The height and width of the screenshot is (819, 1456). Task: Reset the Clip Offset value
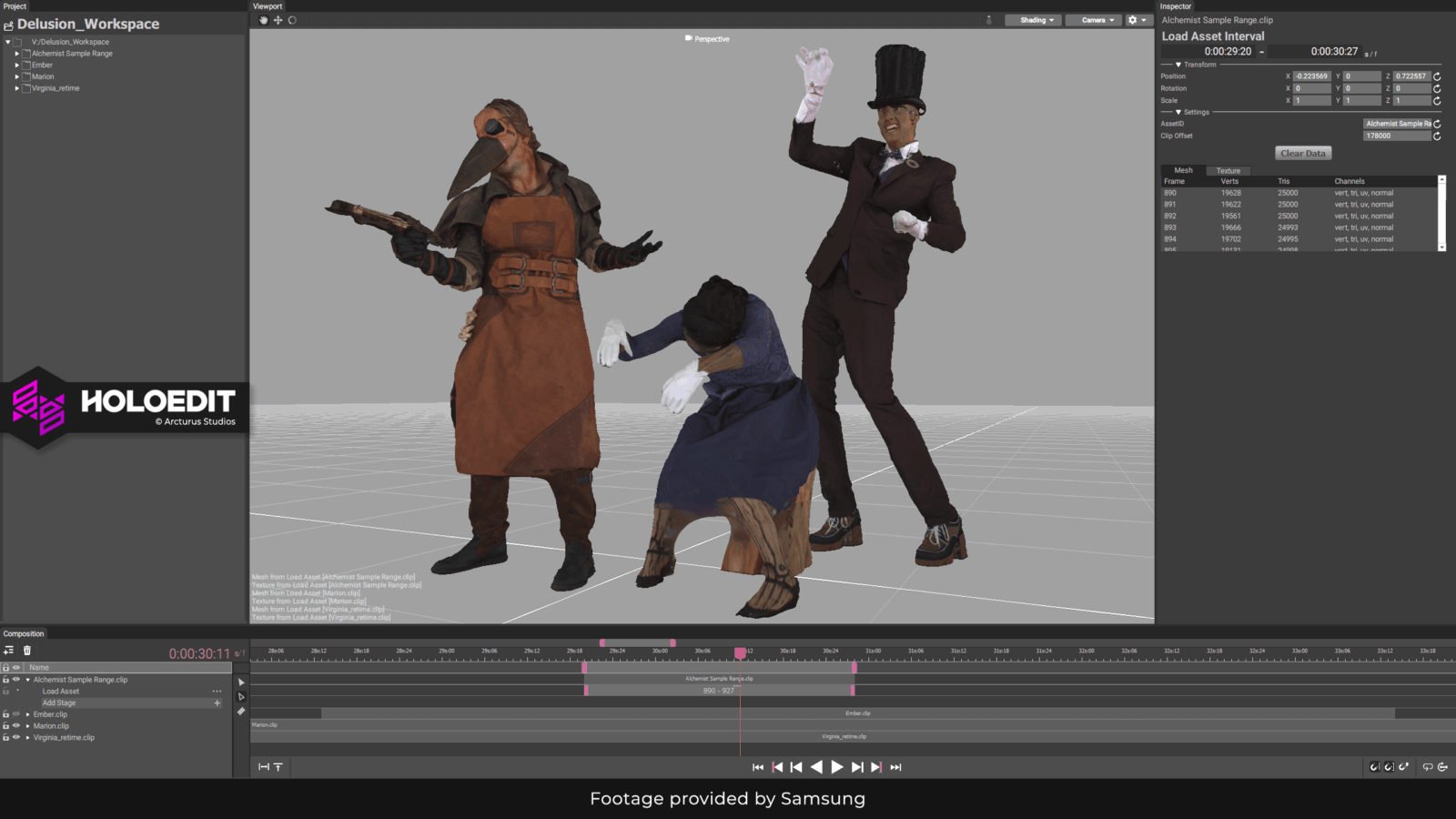1437,136
